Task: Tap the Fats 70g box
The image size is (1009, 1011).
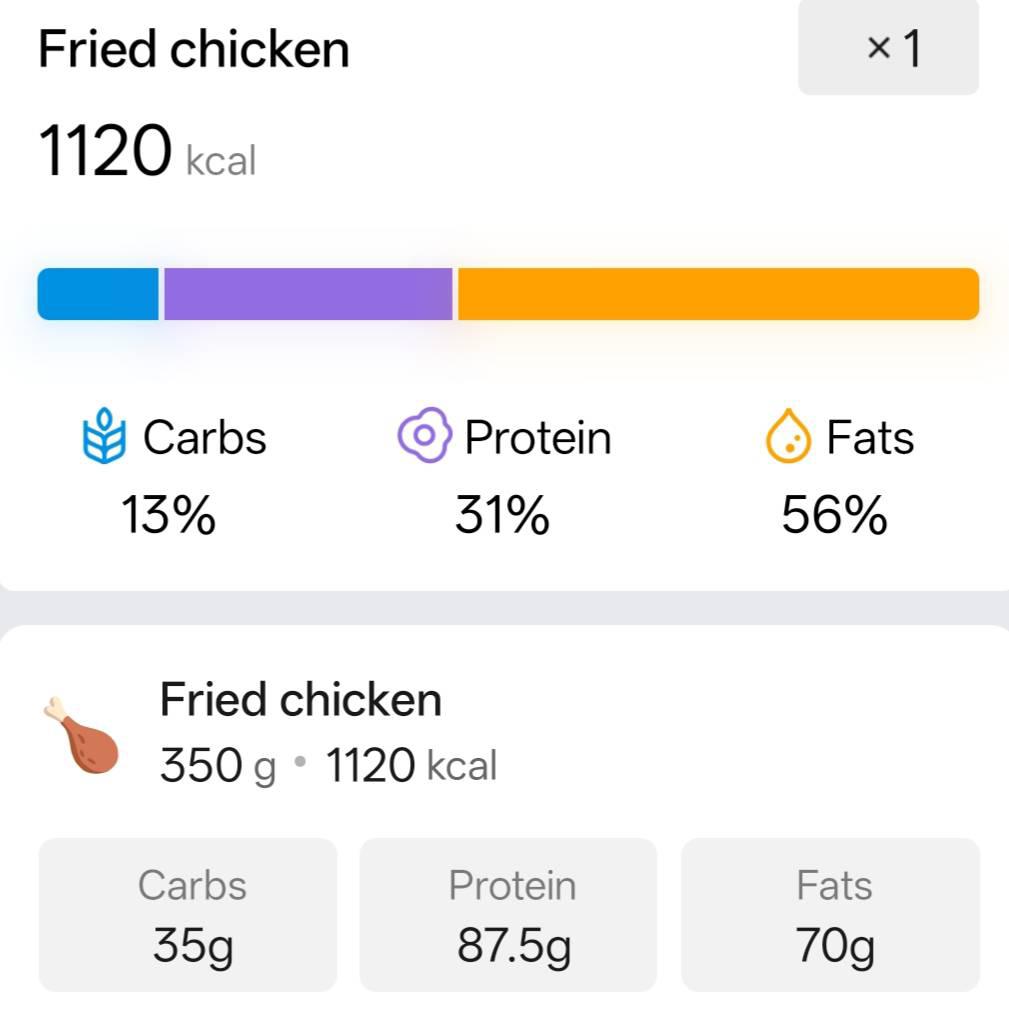Action: click(x=830, y=914)
